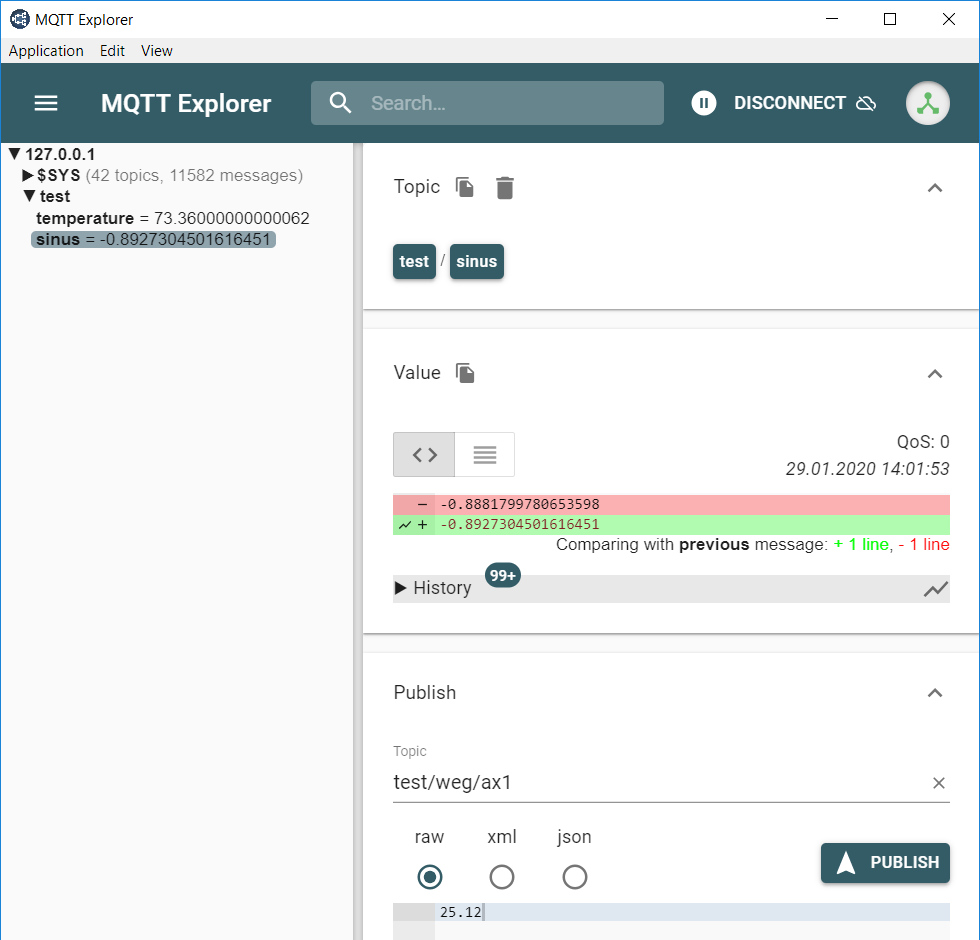Copy the value to clipboard
The height and width of the screenshot is (940, 980).
(465, 373)
